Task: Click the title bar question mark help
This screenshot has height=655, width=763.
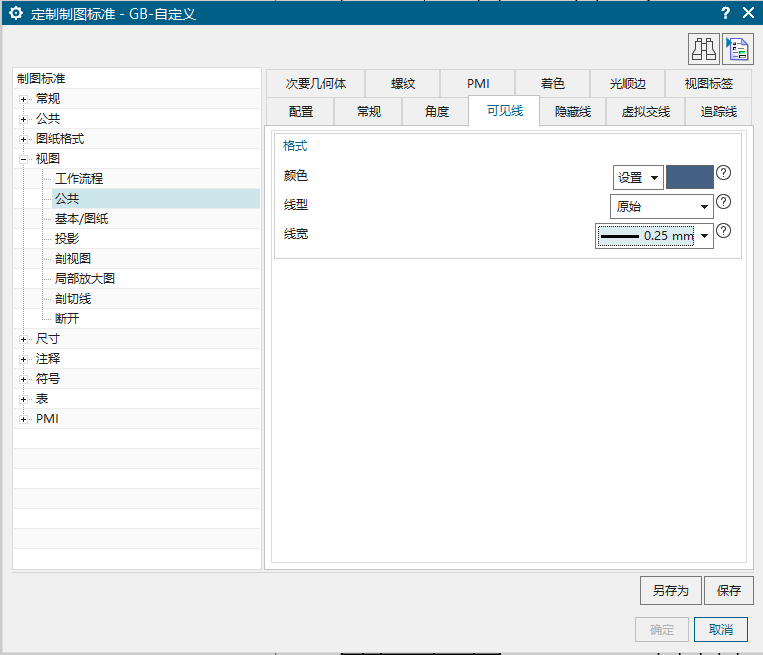Action: point(726,13)
